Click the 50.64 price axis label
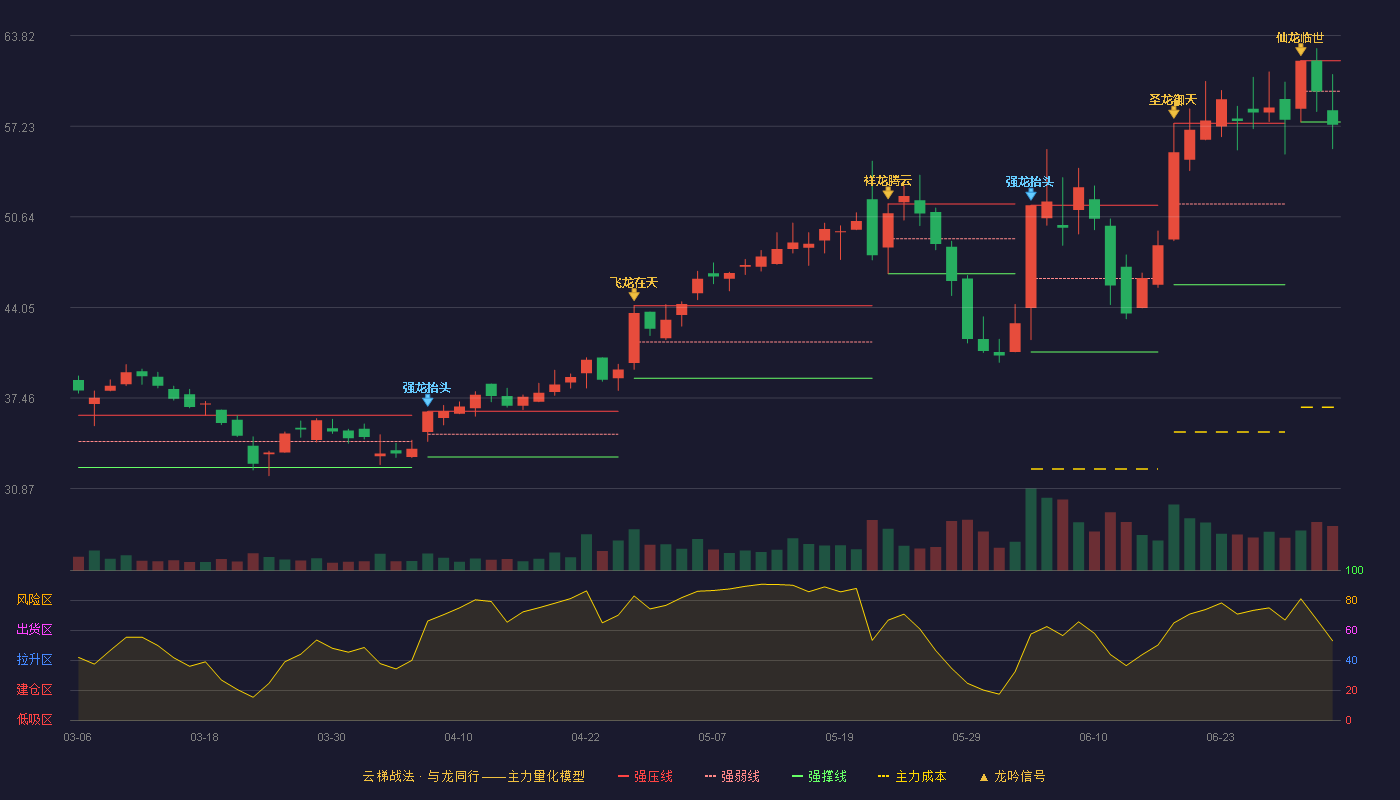This screenshot has height=800, width=1400. point(20,217)
